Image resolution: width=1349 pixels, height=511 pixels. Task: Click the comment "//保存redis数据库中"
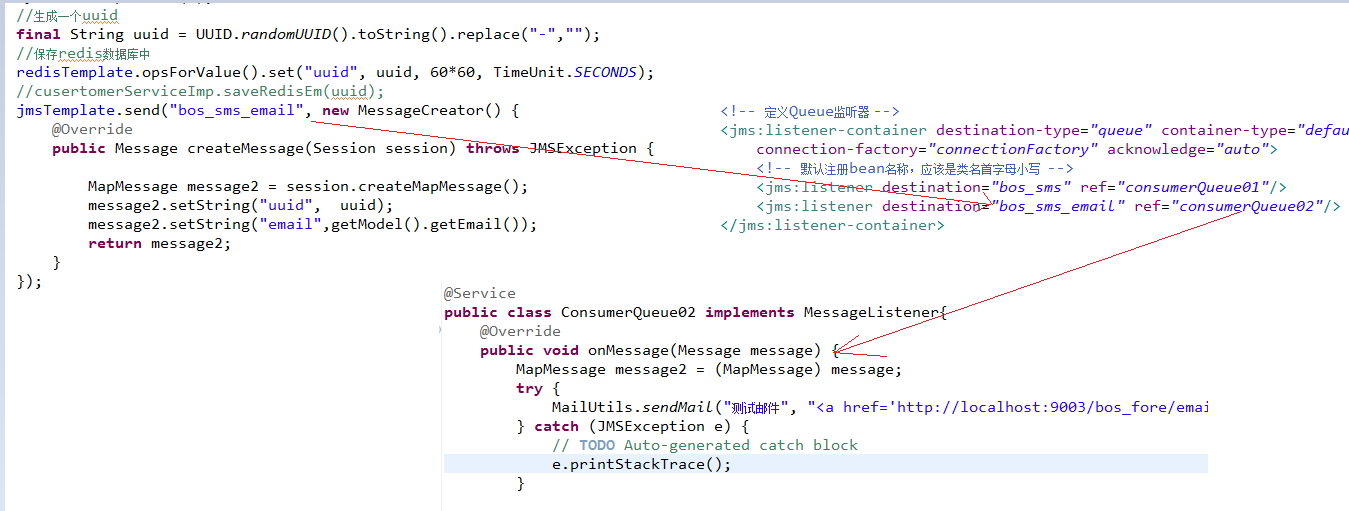point(83,53)
